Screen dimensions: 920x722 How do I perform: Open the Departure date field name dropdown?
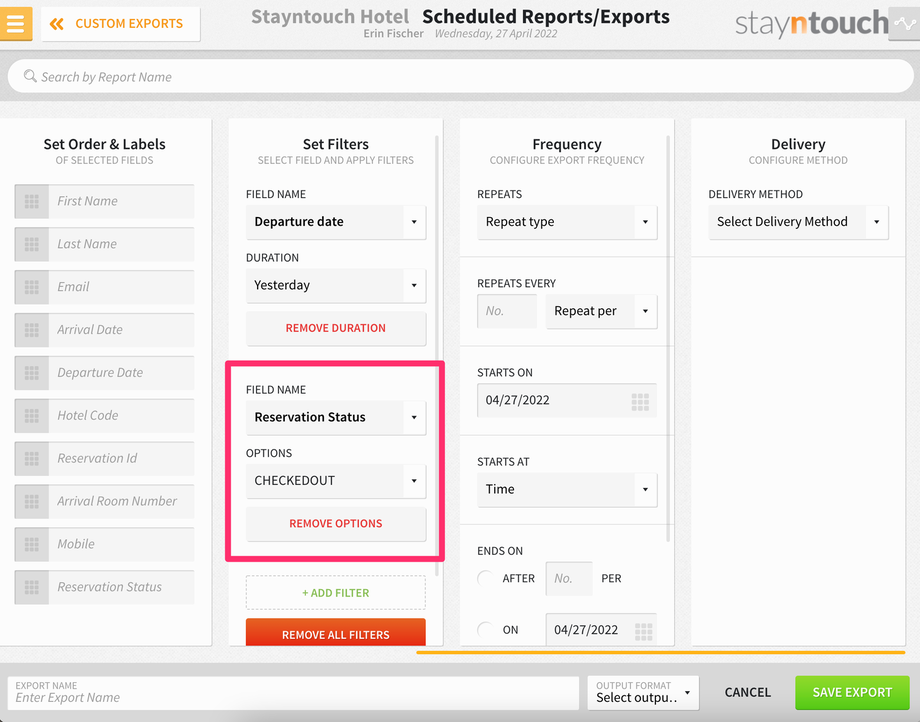pos(336,222)
